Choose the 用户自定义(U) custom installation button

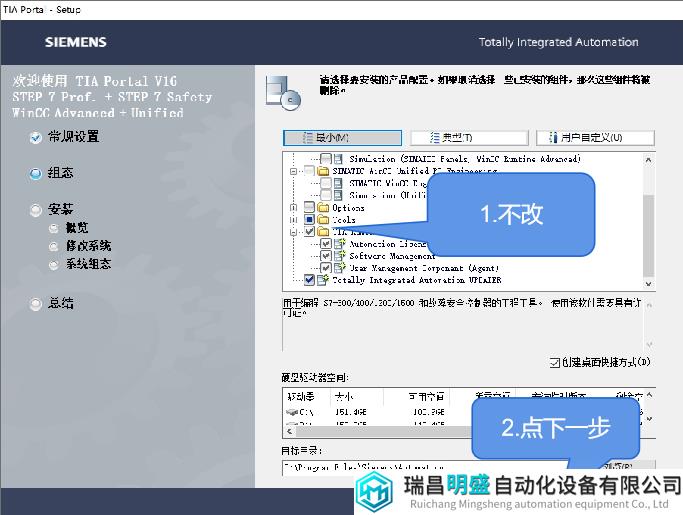click(x=595, y=138)
